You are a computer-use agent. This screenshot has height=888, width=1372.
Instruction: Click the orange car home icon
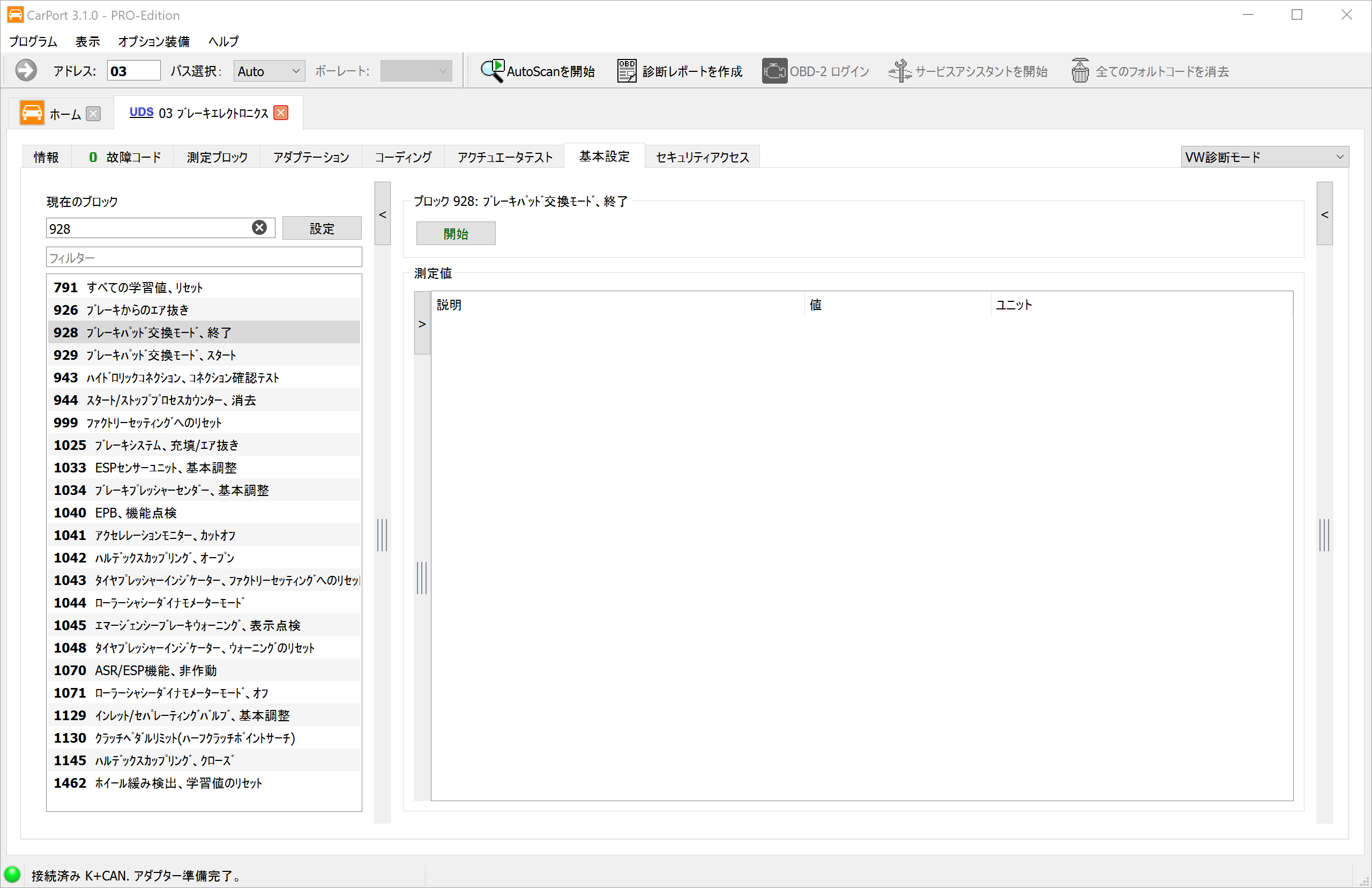[x=32, y=113]
